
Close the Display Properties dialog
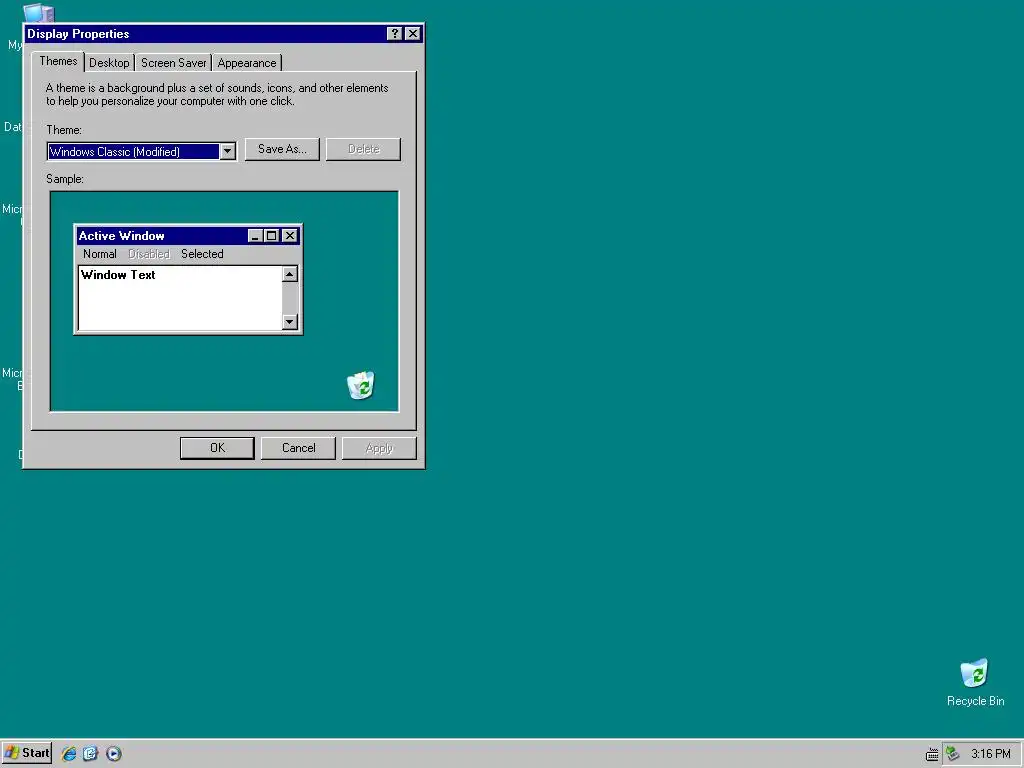413,34
